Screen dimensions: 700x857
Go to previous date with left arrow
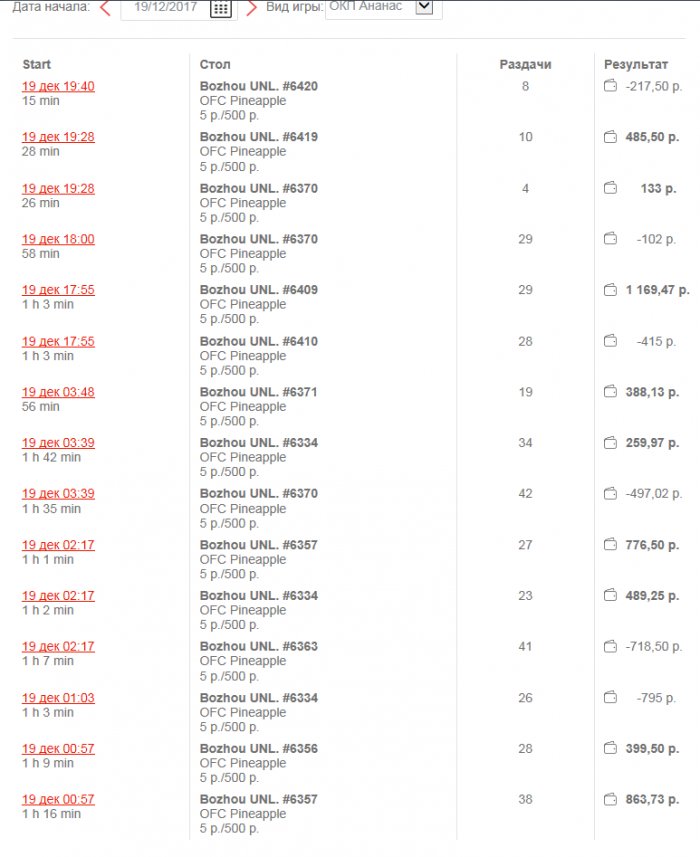[x=105, y=8]
